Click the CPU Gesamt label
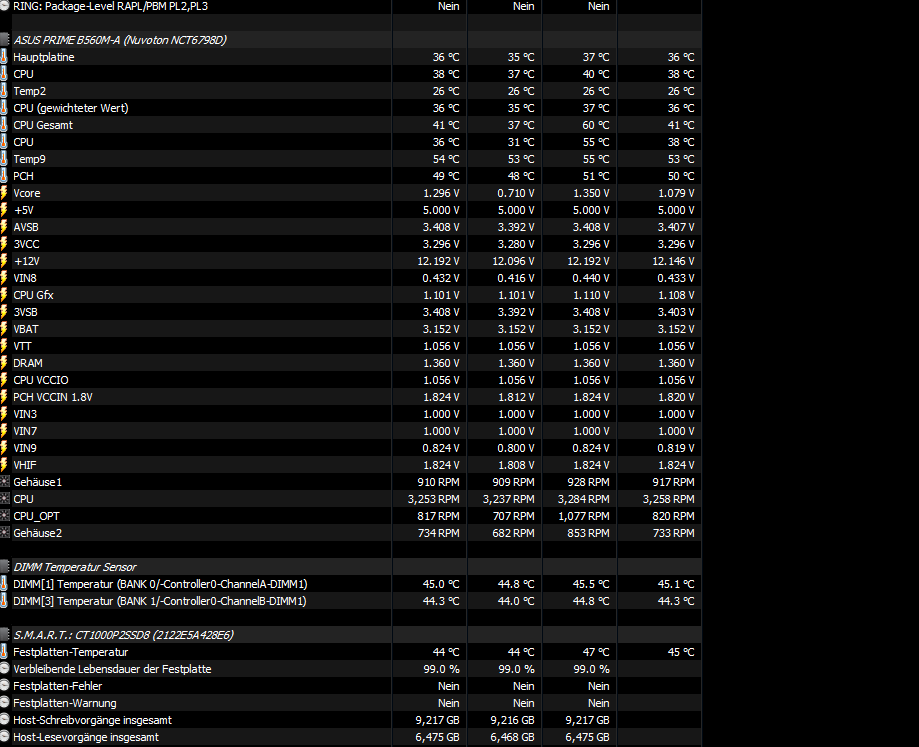The image size is (919, 747). [x=43, y=125]
